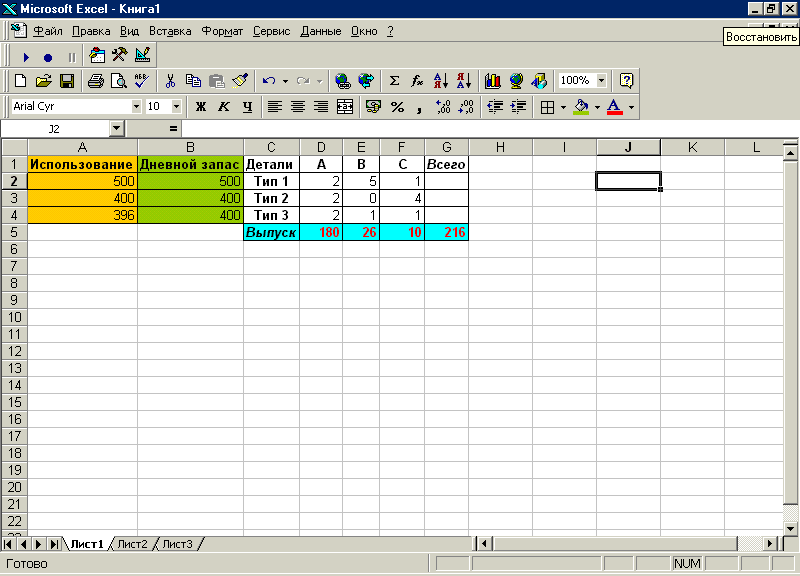The height and width of the screenshot is (576, 800).
Task: Apply currency style icon
Action: click(373, 107)
